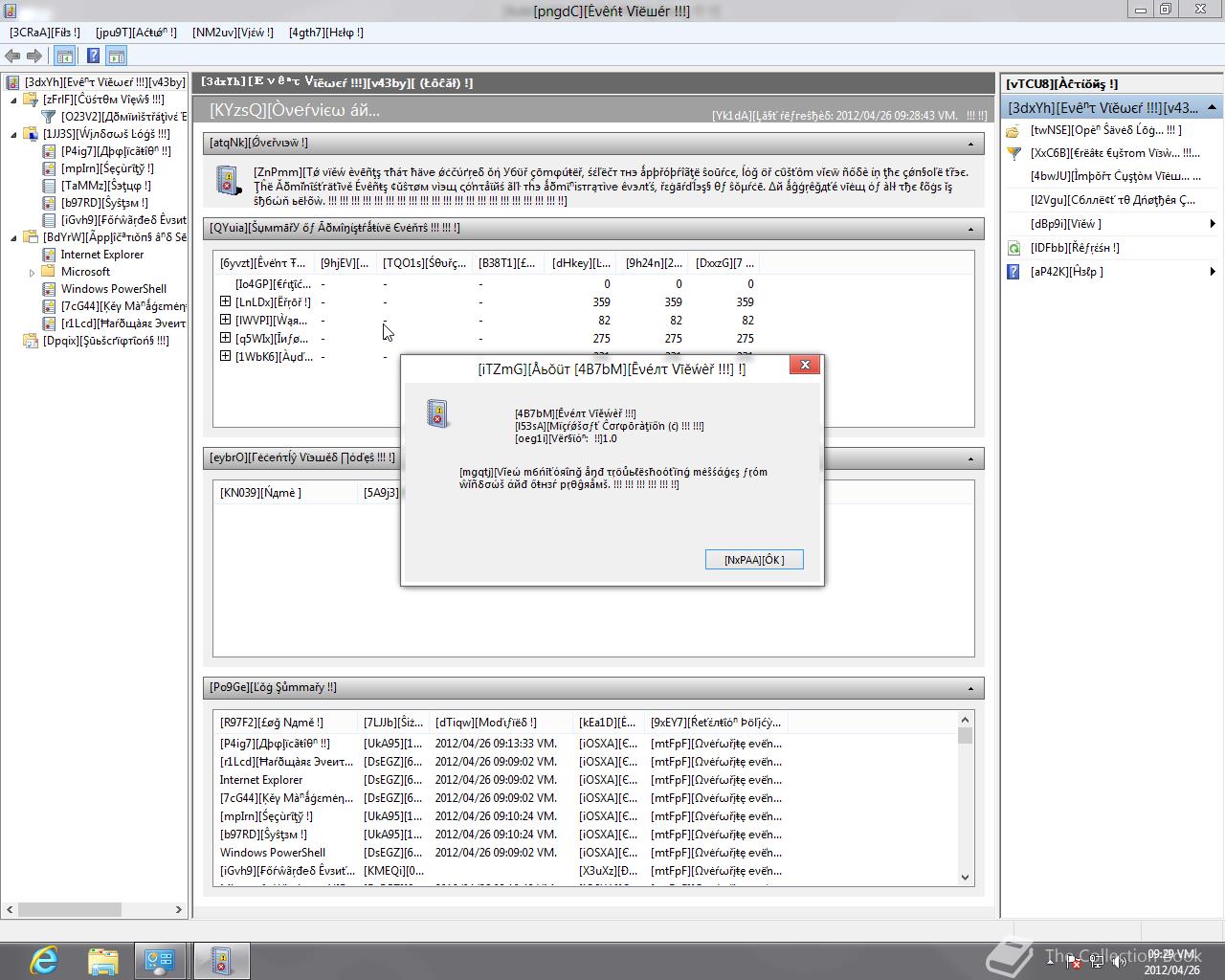1225x980 pixels.
Task: Collapse the Event Viewer actions group
Action: pyautogui.click(x=1212, y=107)
